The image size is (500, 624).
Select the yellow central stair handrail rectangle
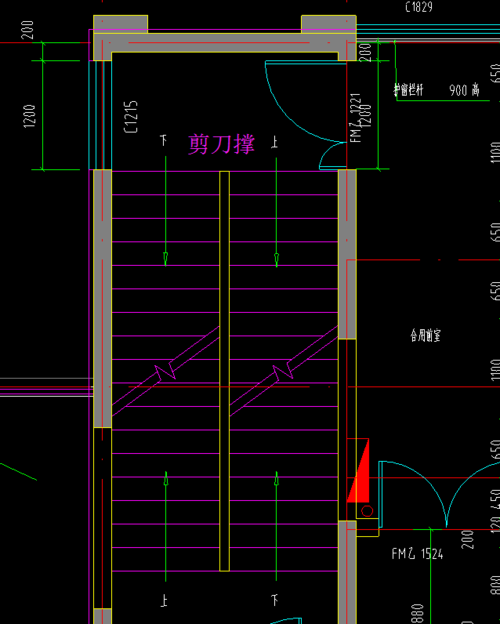point(225,371)
